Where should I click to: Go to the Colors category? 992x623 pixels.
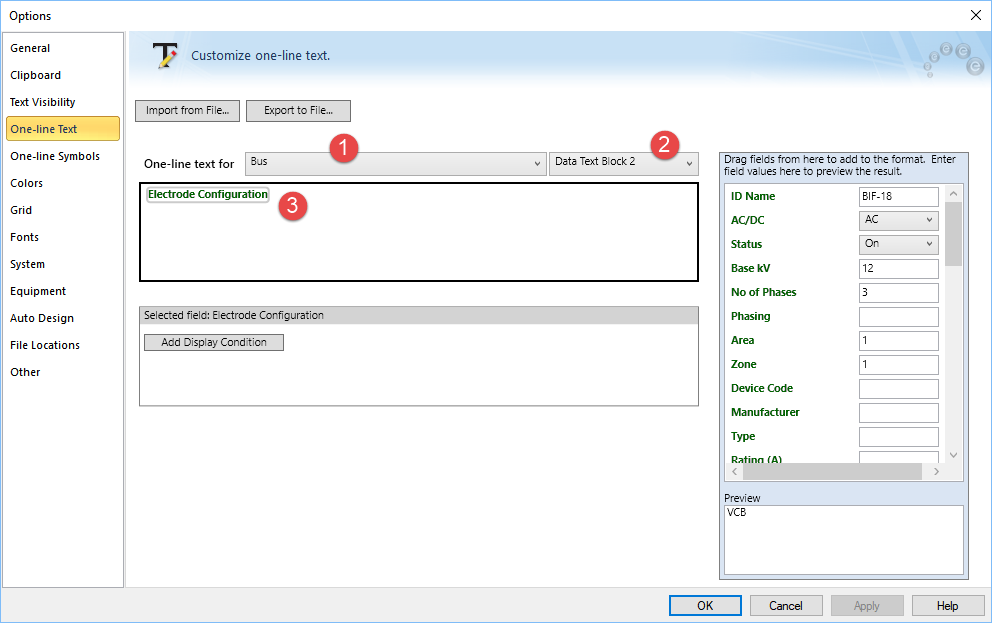(x=26, y=183)
